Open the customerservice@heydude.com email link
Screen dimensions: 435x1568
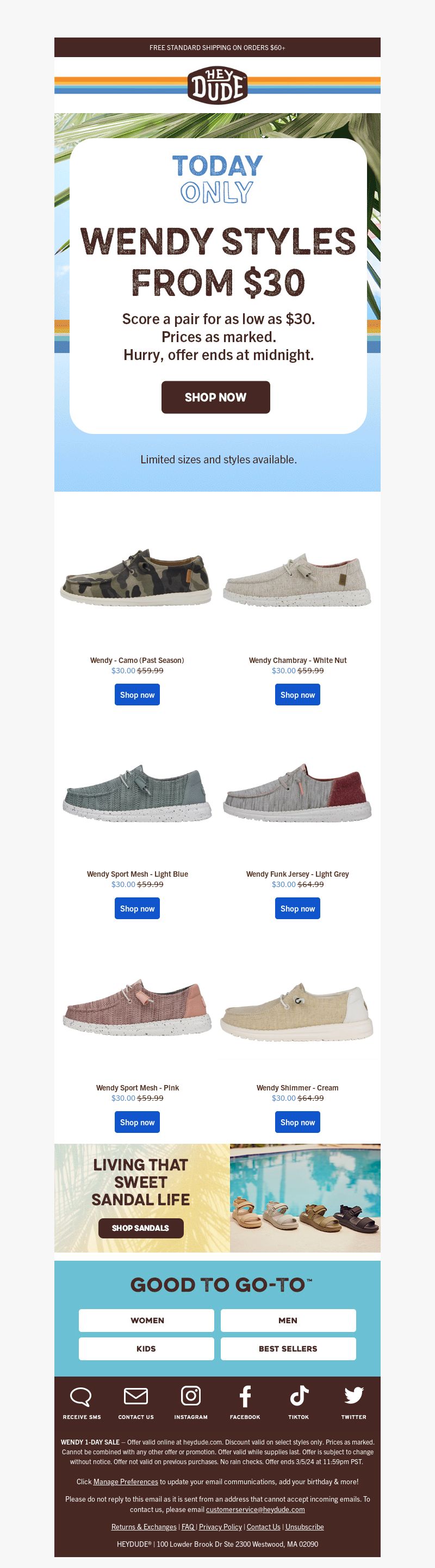click(x=255, y=1509)
